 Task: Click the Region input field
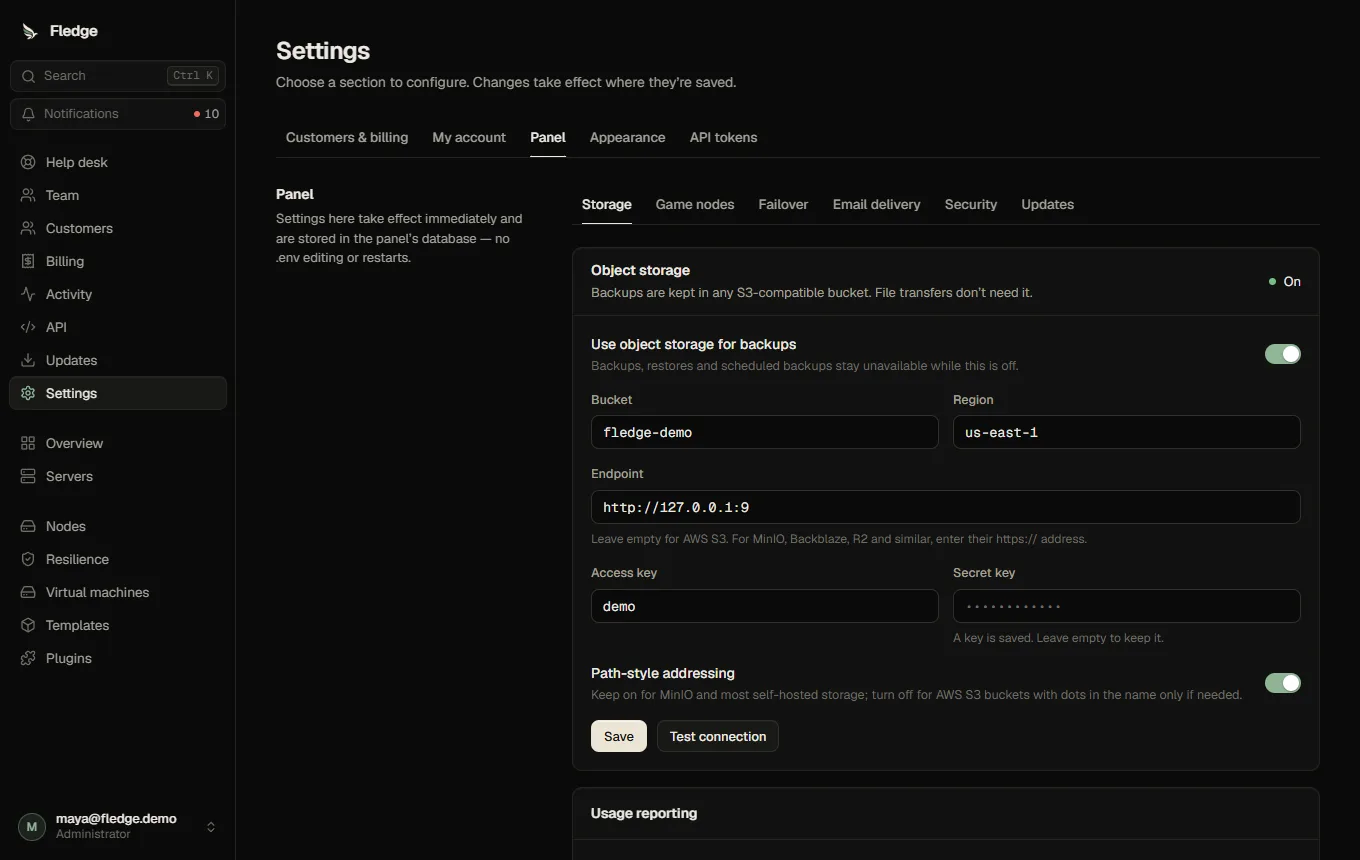coord(1127,432)
